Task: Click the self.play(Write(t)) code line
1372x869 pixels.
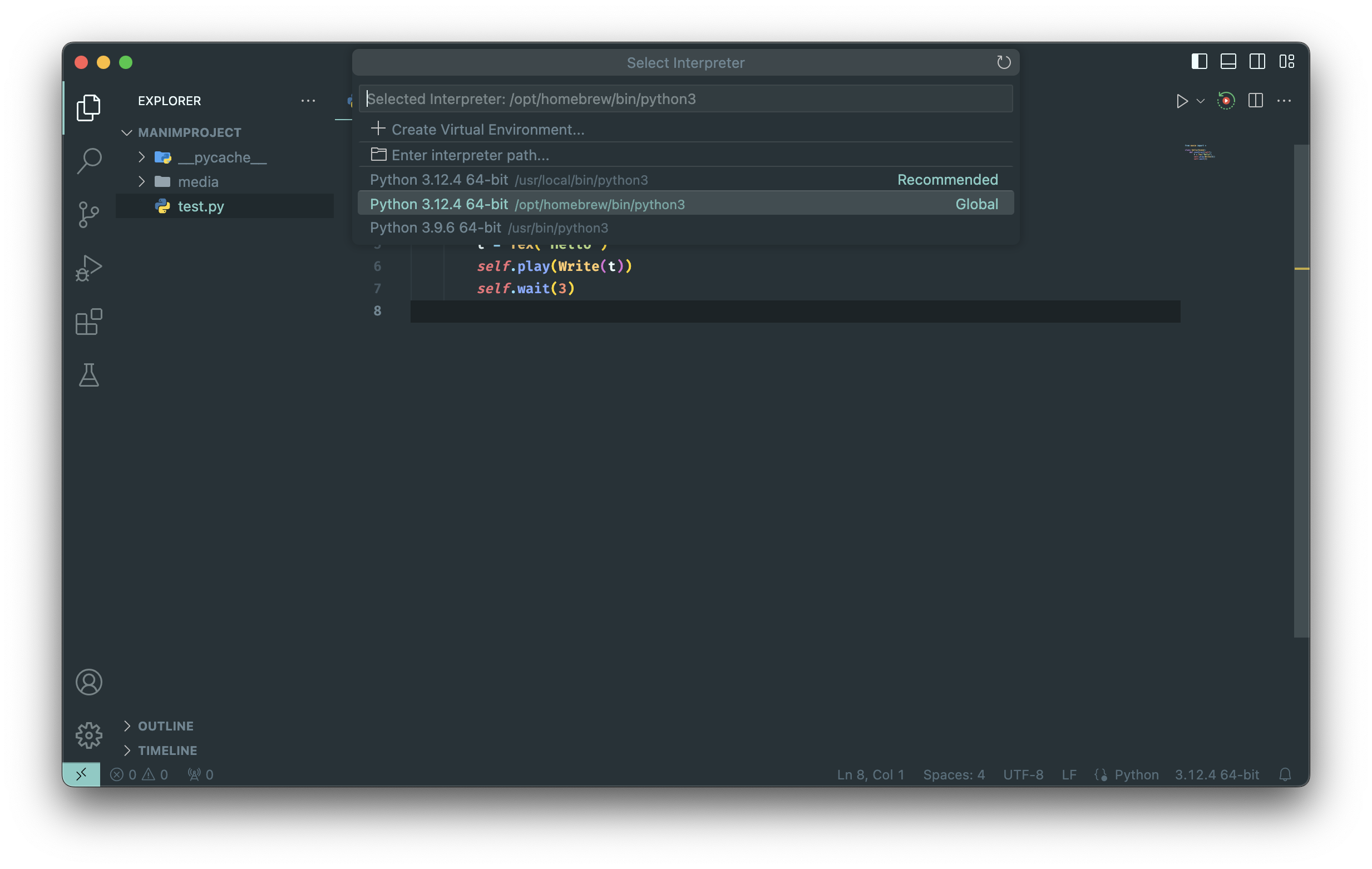Action: tap(554, 266)
